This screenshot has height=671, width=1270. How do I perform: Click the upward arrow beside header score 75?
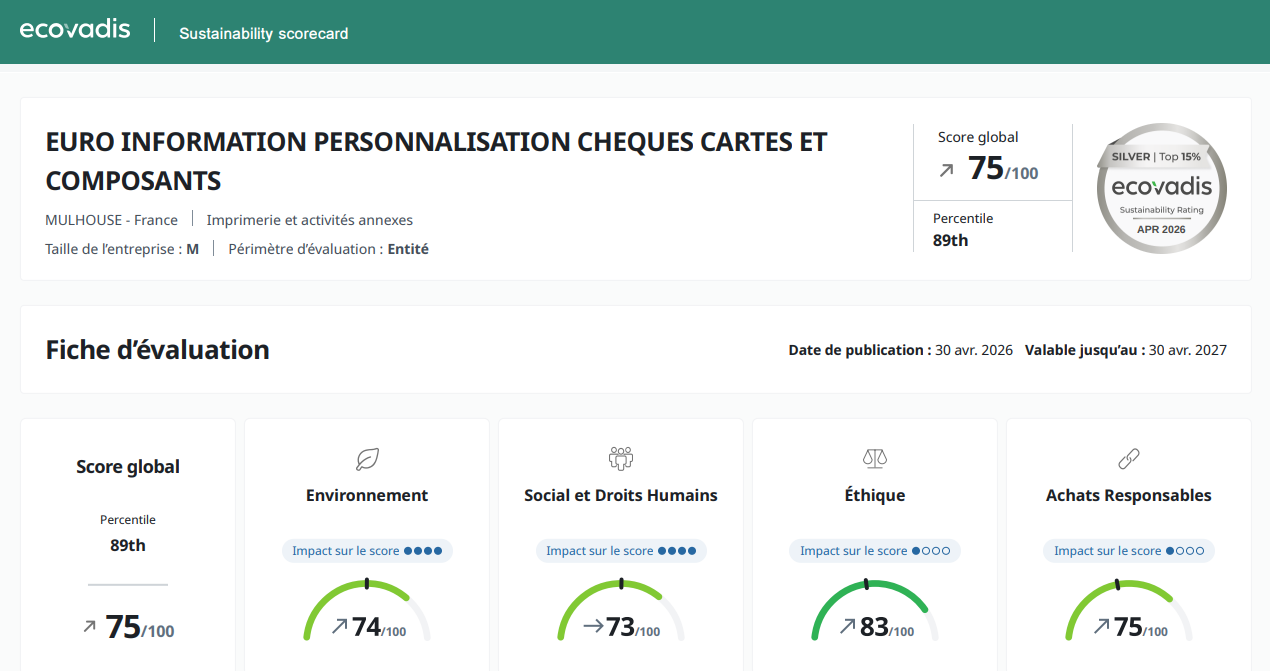946,171
